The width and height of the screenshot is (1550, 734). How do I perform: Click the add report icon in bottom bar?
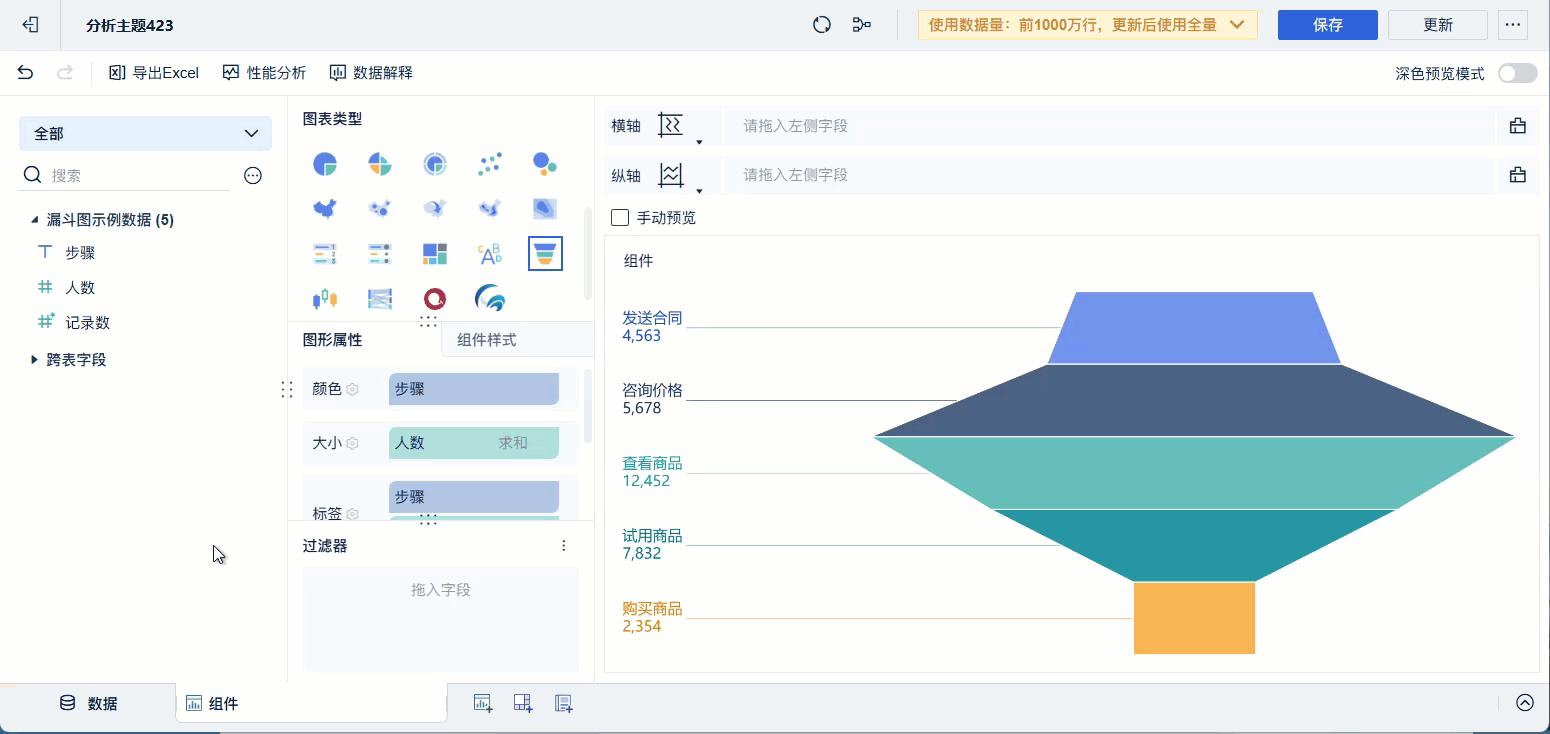(563, 703)
